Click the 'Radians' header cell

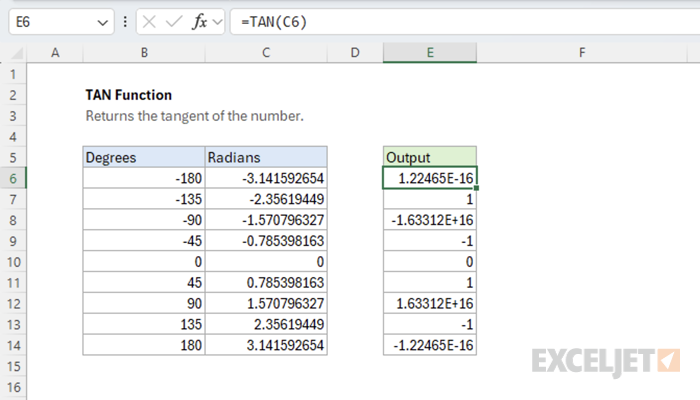(x=266, y=158)
